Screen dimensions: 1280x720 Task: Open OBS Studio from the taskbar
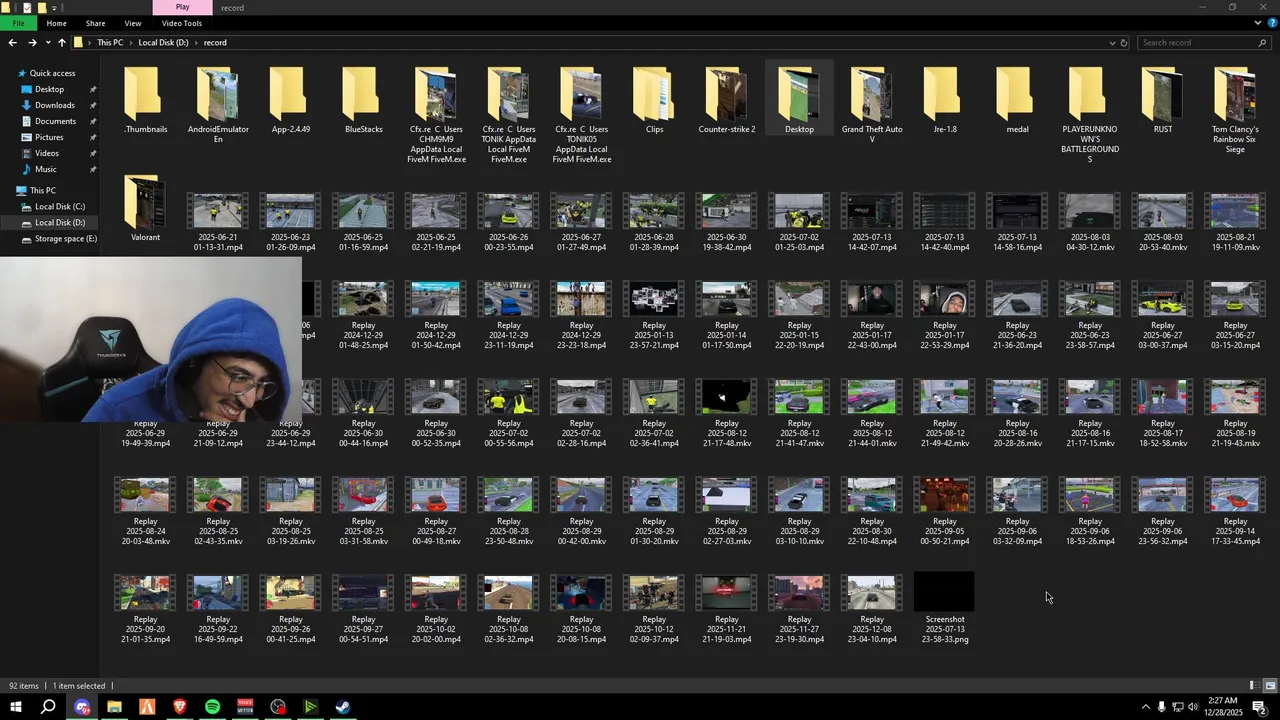coord(278,707)
